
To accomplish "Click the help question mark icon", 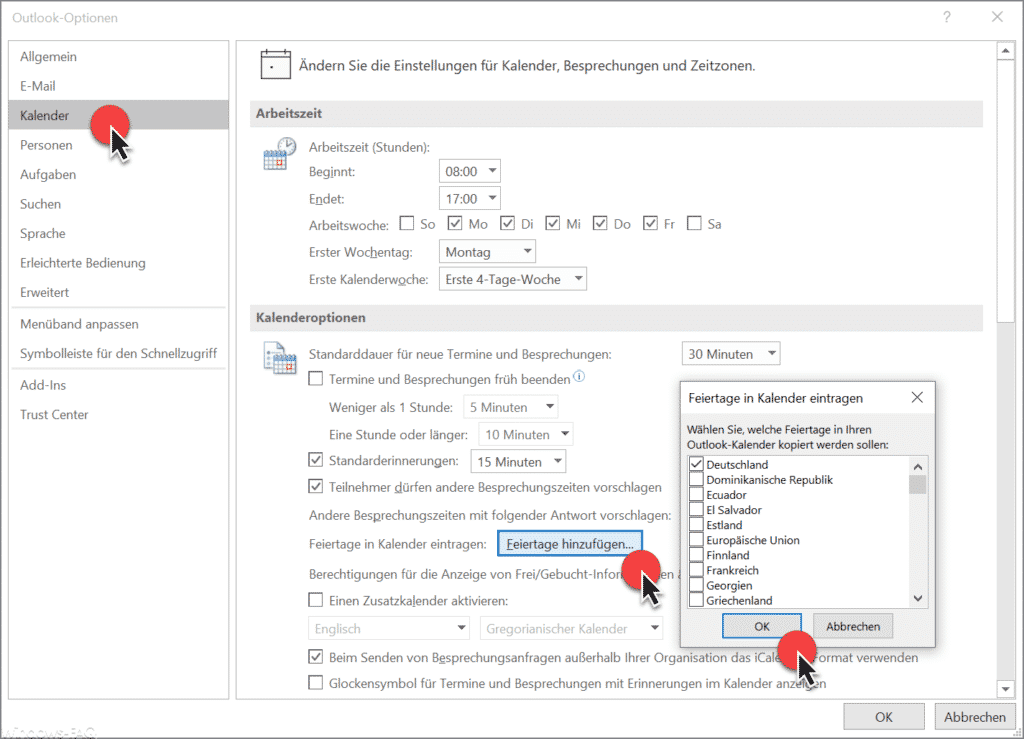I will pyautogui.click(x=946, y=18).
